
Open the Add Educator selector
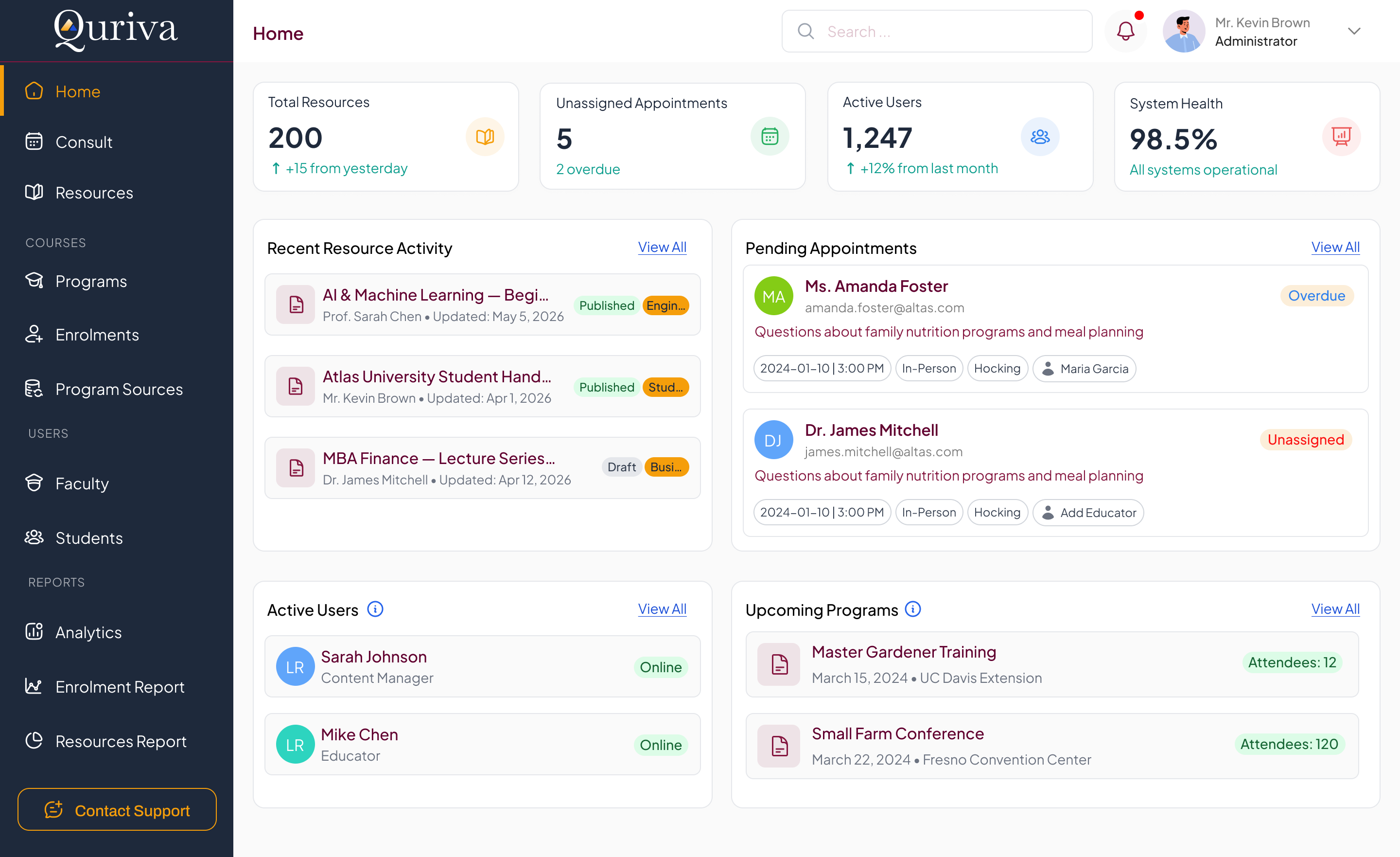[1087, 512]
